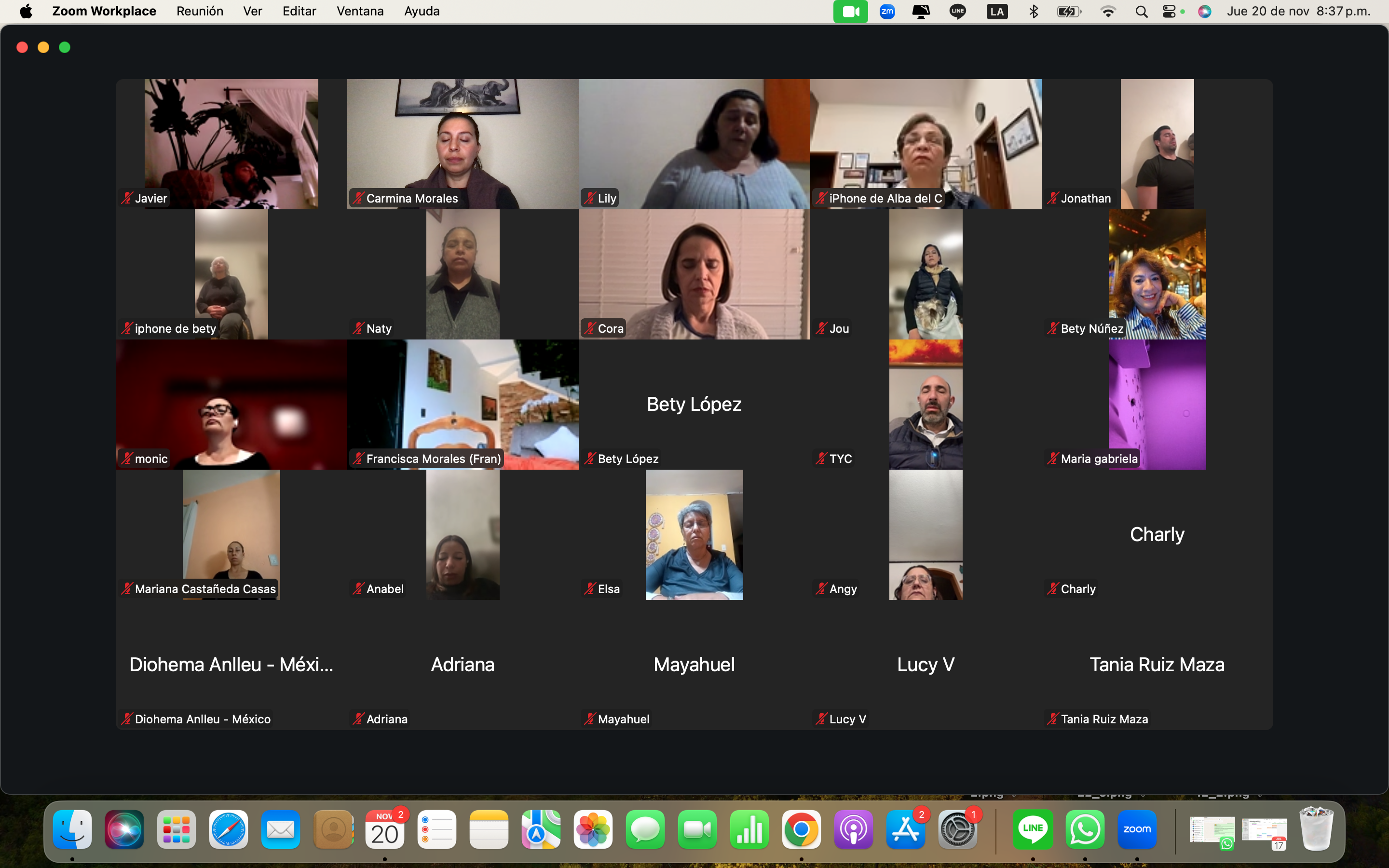This screenshot has height=868, width=1389.
Task: Select Cora's video tile
Action: 694,274
